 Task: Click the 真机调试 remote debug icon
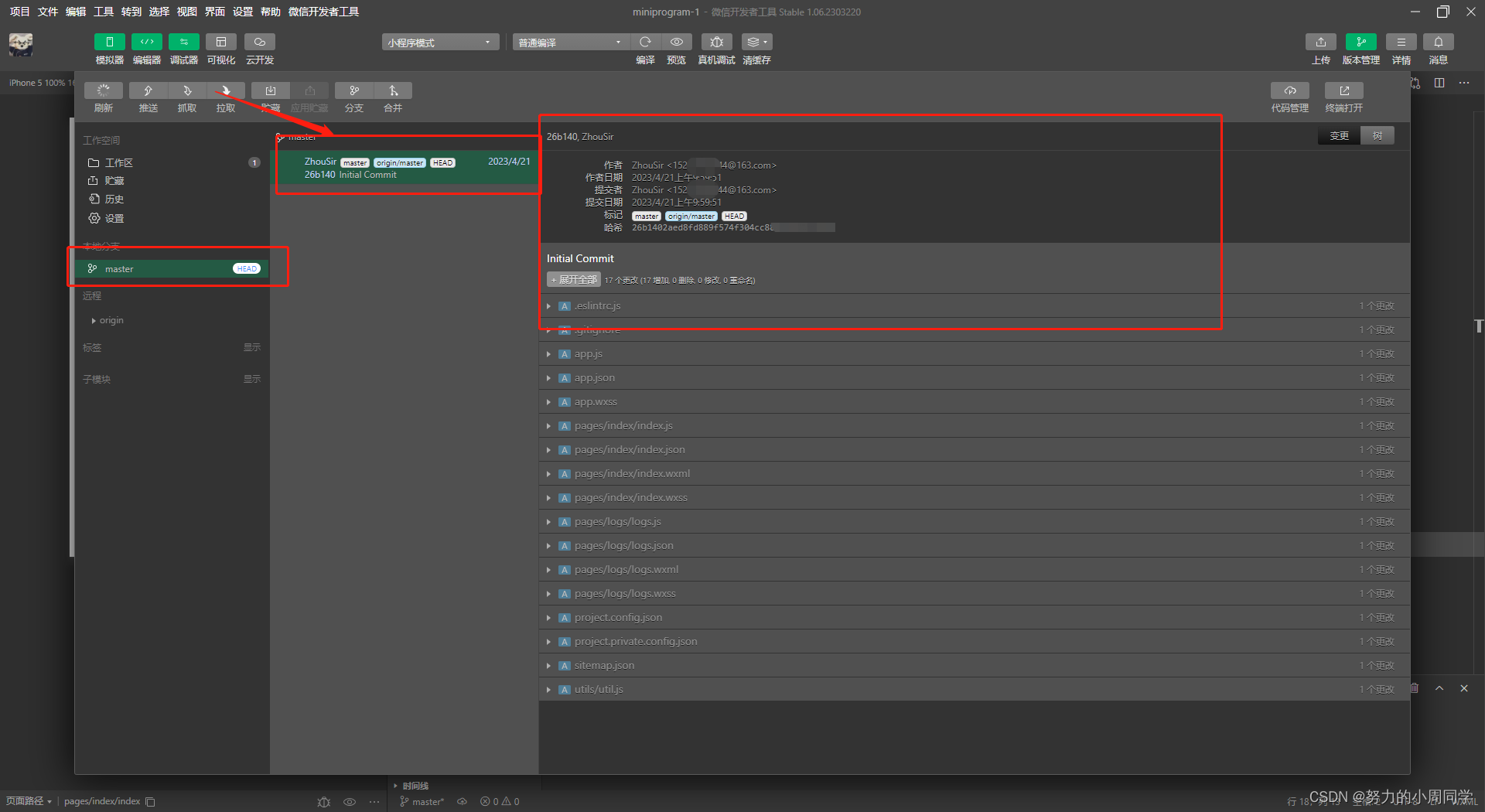716,42
